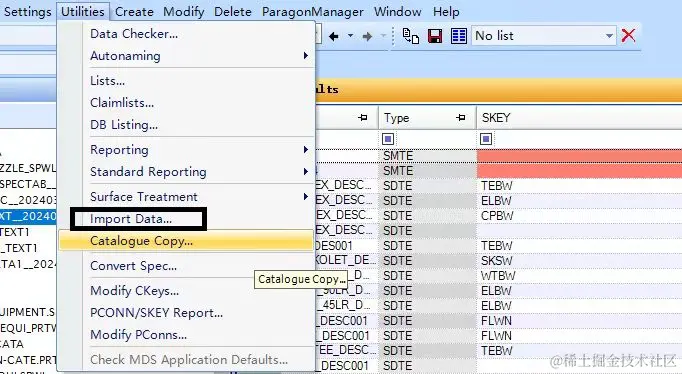Select the second red SKEY cell
This screenshot has height=374, width=682.
[579, 170]
